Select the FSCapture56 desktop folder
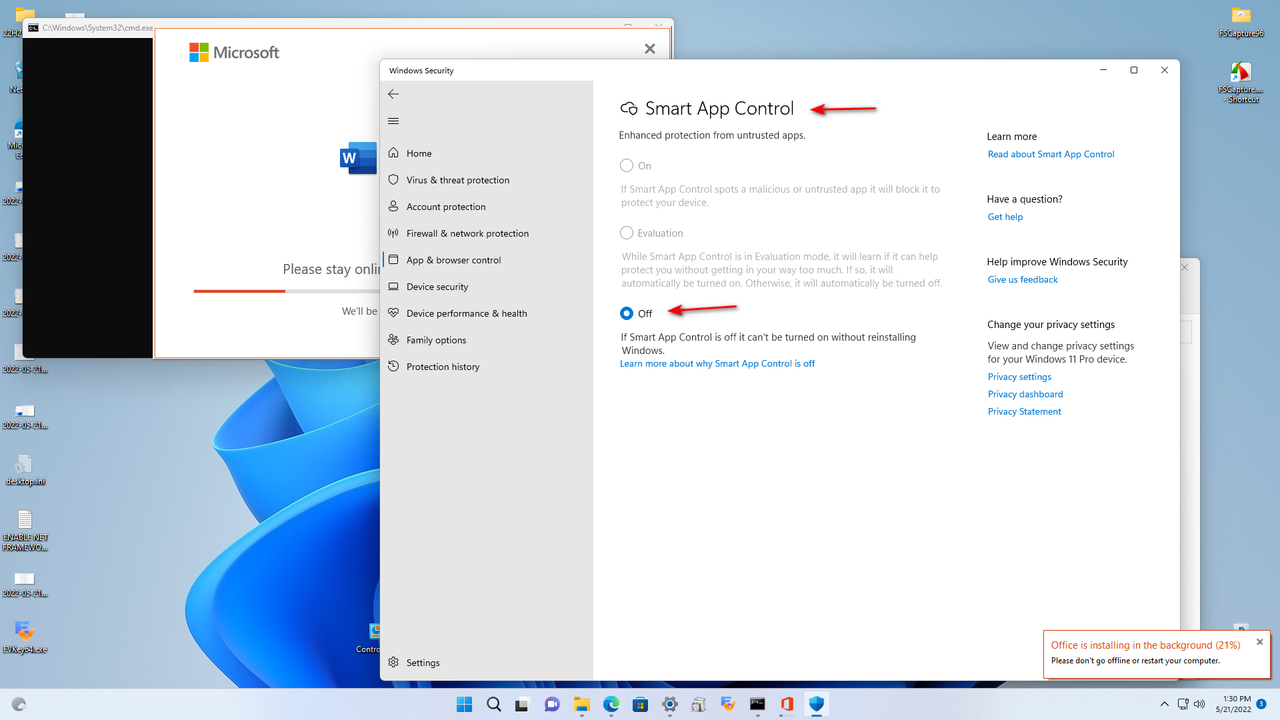This screenshot has width=1280, height=720. pos(1241,22)
